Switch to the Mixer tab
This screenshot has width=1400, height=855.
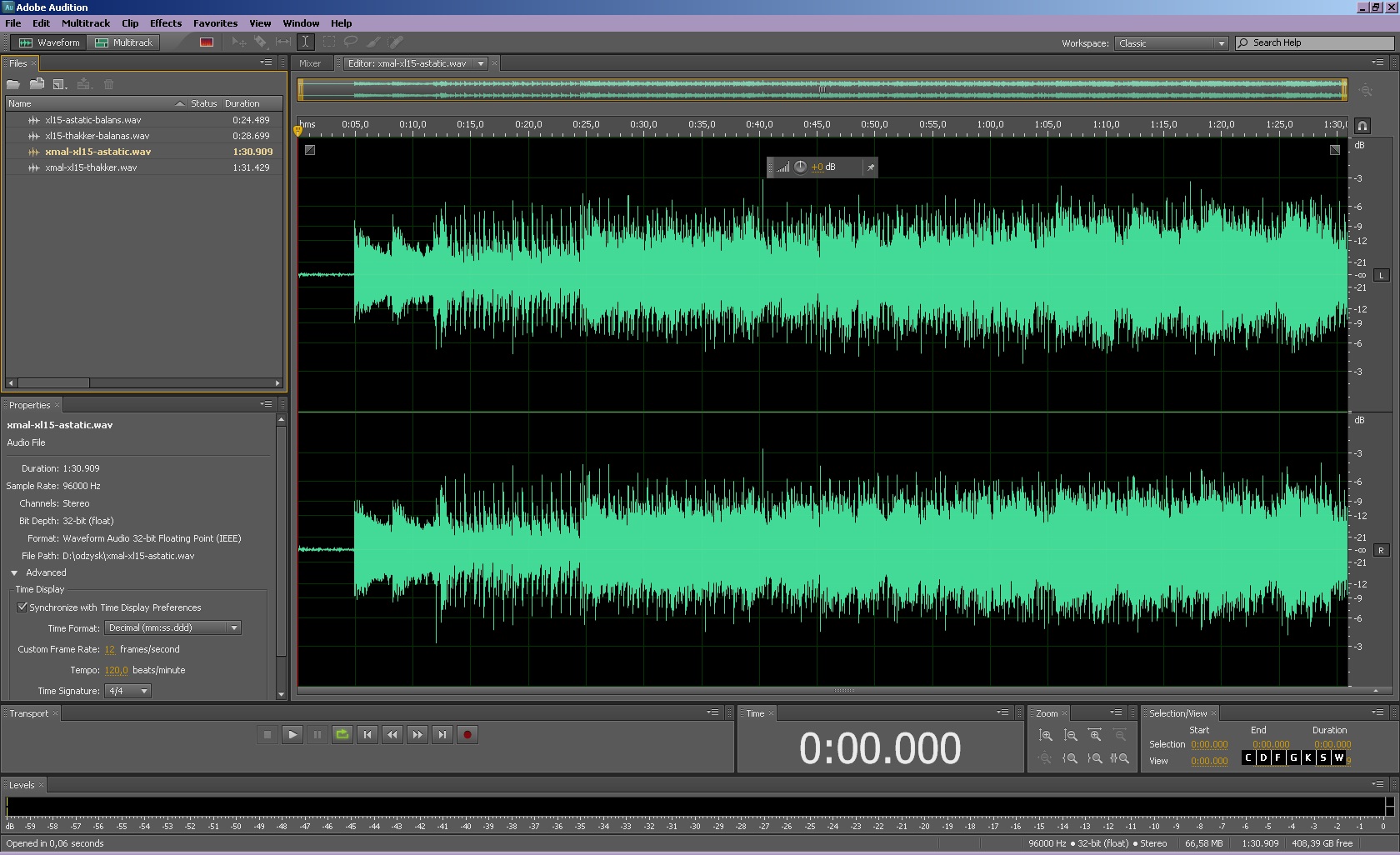(x=310, y=63)
